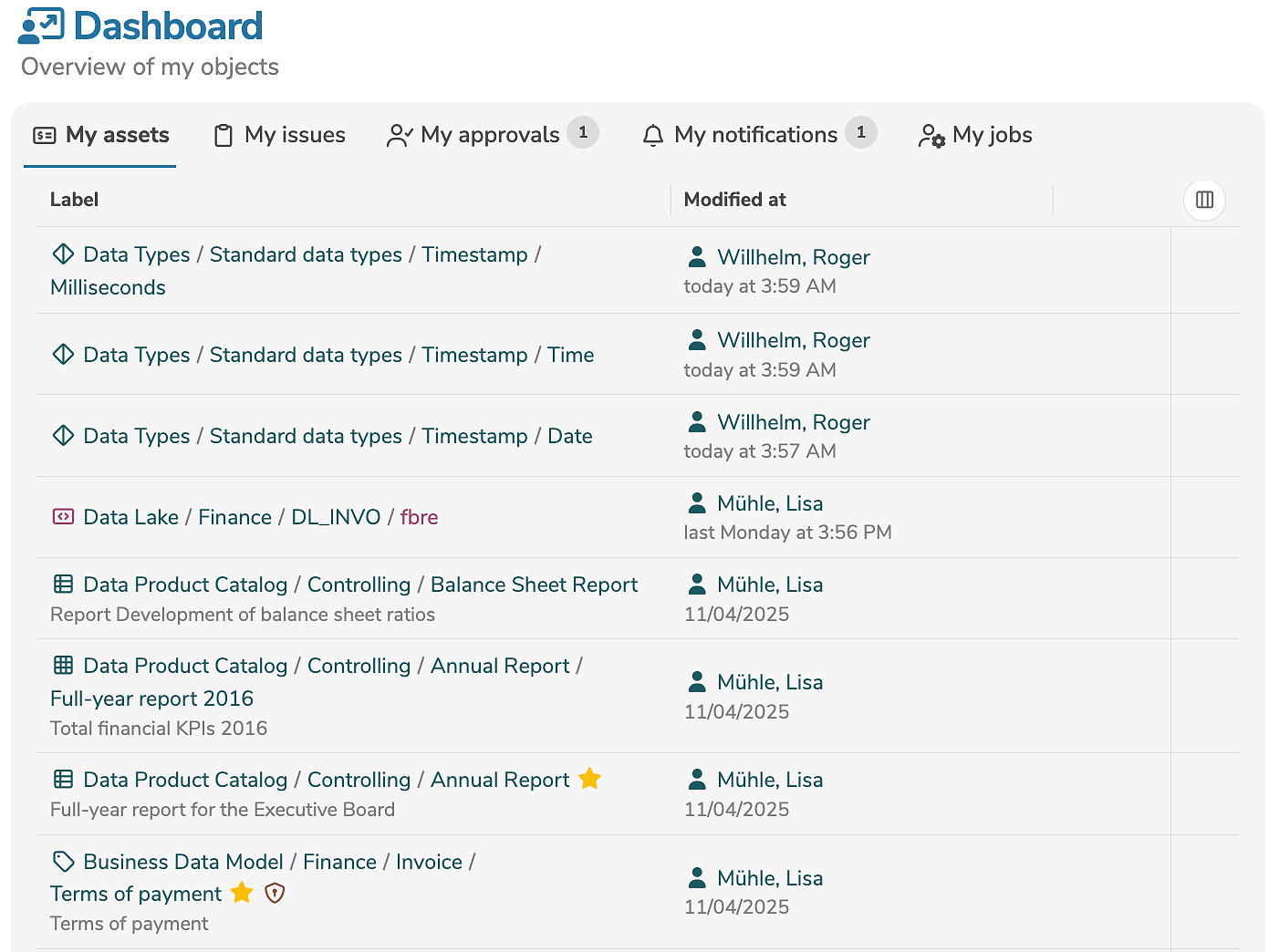Click the Dashboard header icon
The image size is (1279, 952).
(x=41, y=26)
